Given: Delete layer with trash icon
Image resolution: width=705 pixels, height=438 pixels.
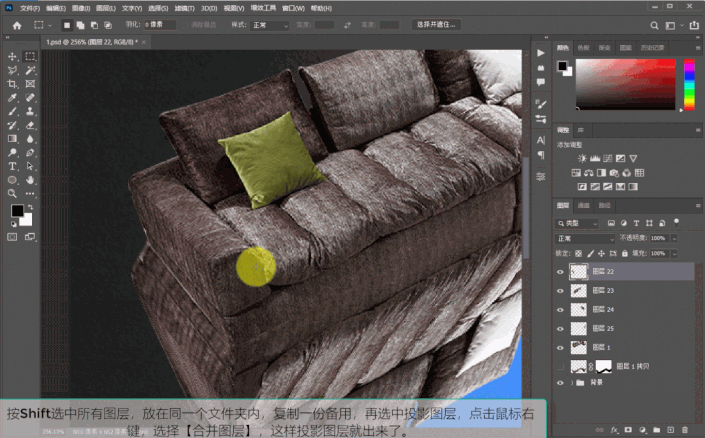Looking at the screenshot, I should (685, 430).
